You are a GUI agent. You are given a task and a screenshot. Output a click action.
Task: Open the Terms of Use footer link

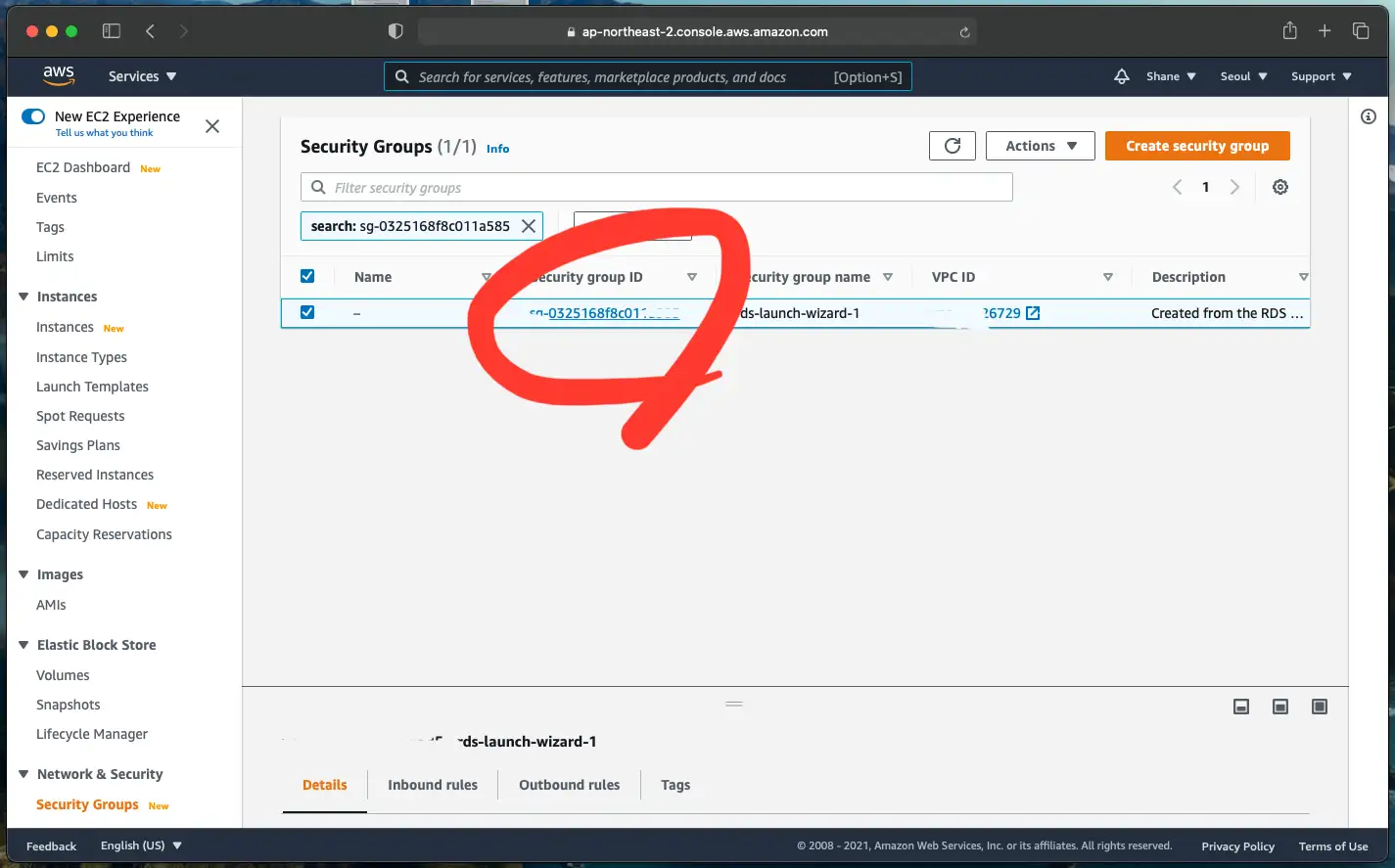(1333, 846)
